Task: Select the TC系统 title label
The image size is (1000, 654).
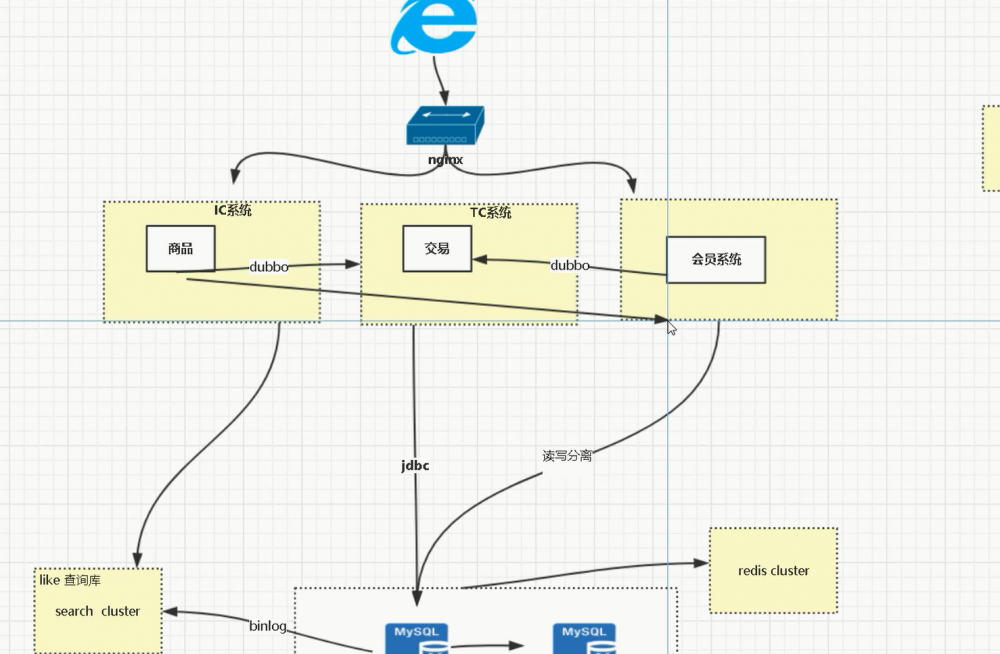Action: click(490, 212)
